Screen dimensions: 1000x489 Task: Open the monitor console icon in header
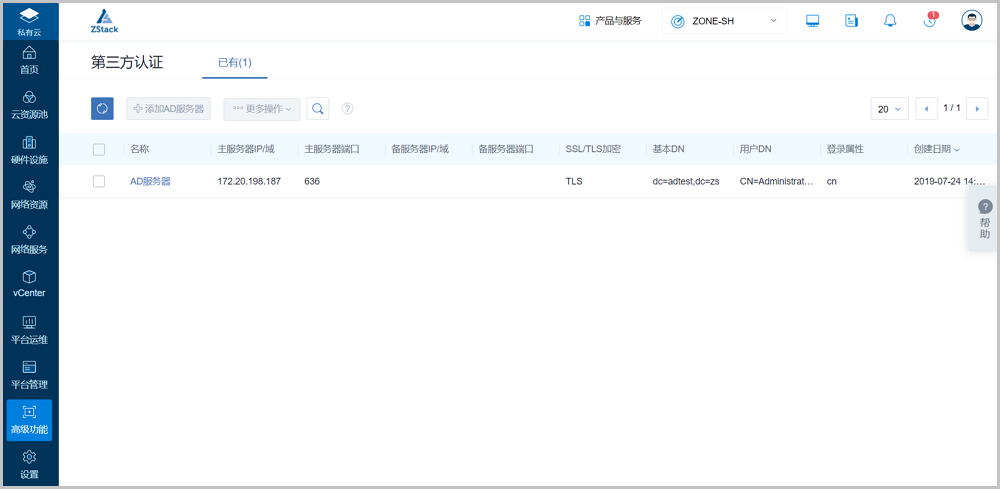(x=812, y=21)
